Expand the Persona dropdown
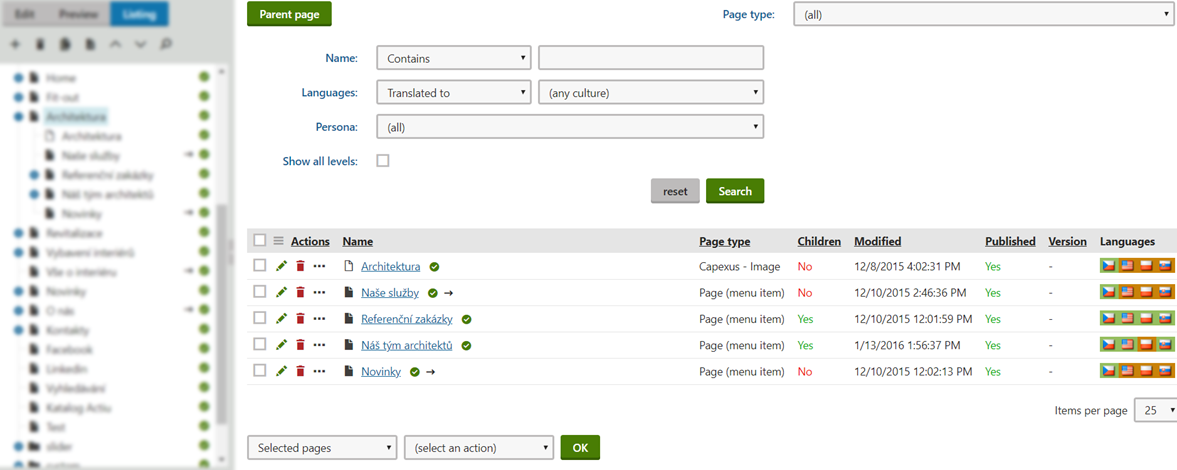1177x470 pixels. (x=569, y=127)
